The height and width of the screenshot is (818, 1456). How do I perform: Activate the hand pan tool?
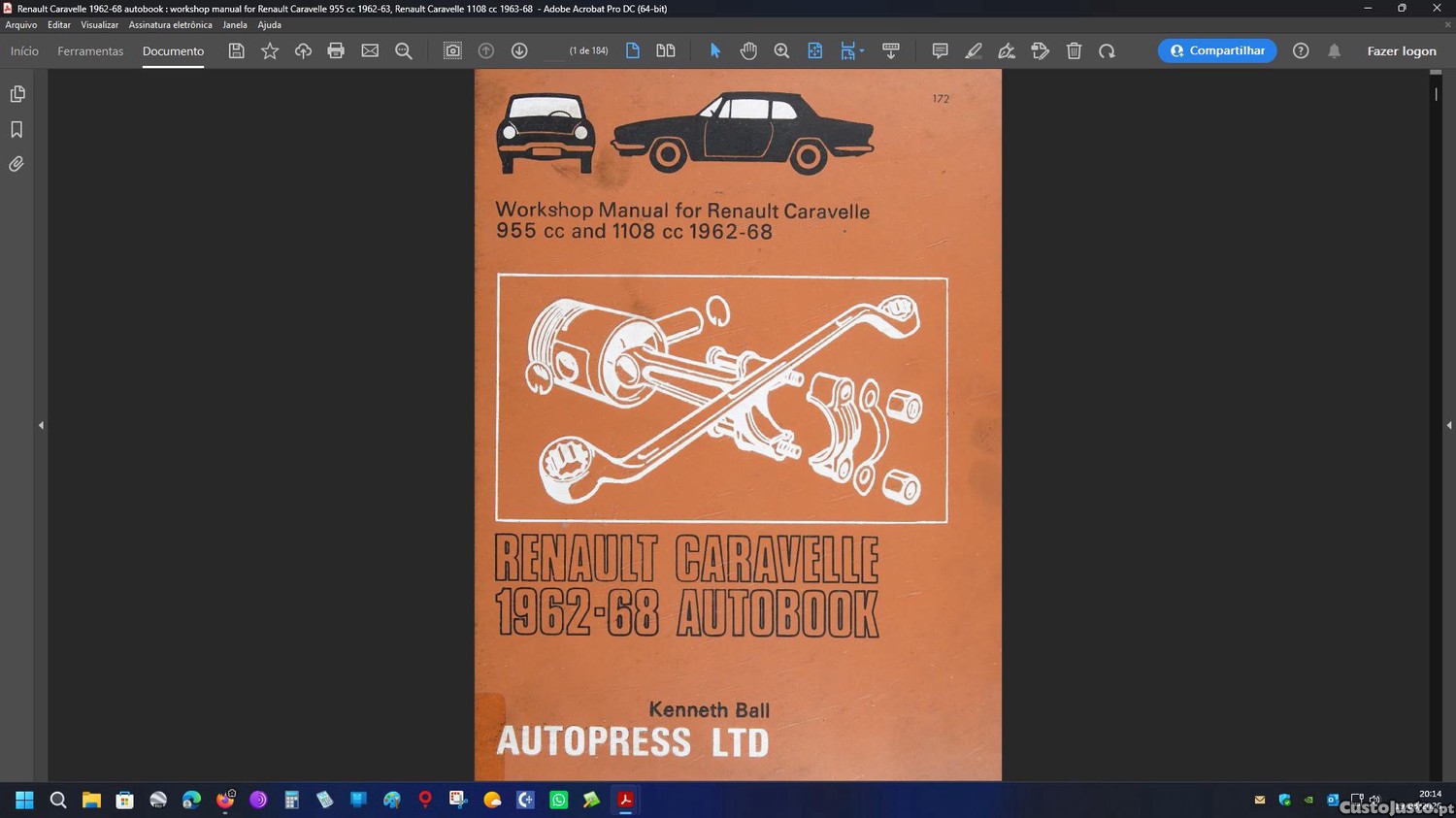pos(748,50)
